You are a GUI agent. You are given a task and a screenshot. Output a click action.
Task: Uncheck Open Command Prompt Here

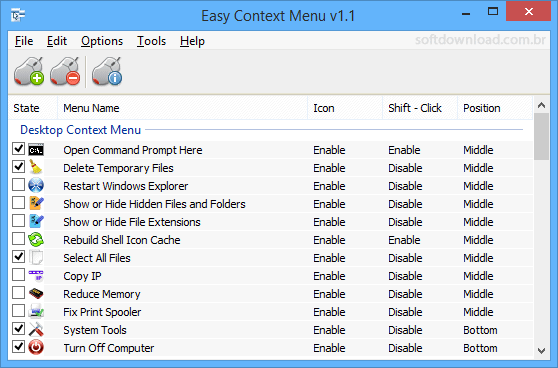pyautogui.click(x=19, y=149)
